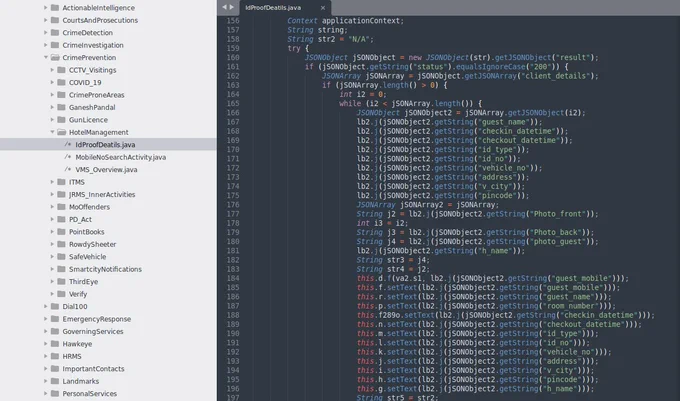Screen dimensions: 680x401
Task: Expand the ActionableIntelligence folder arrow
Action: click(x=46, y=7)
